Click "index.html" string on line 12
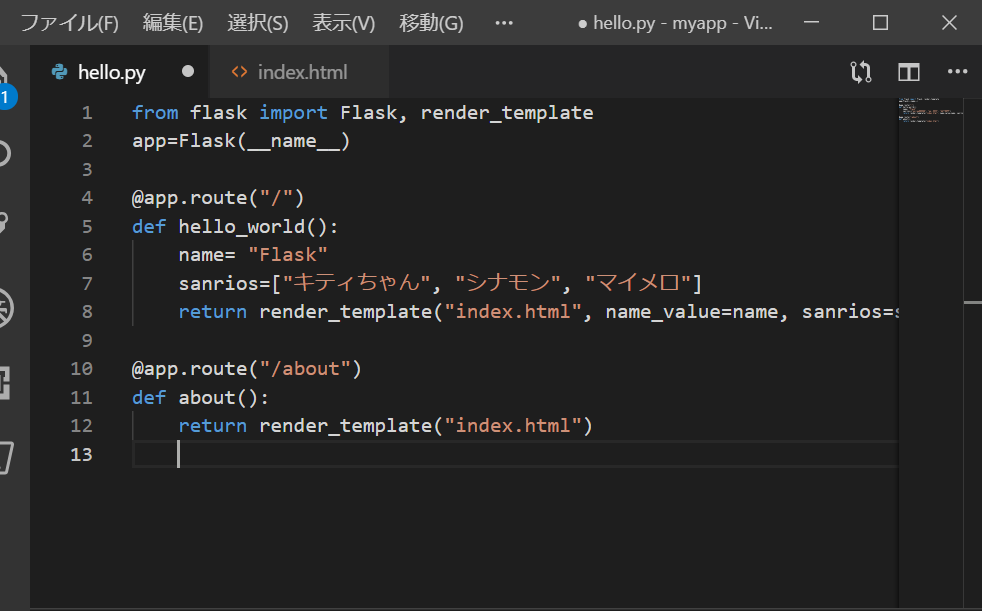 513,426
